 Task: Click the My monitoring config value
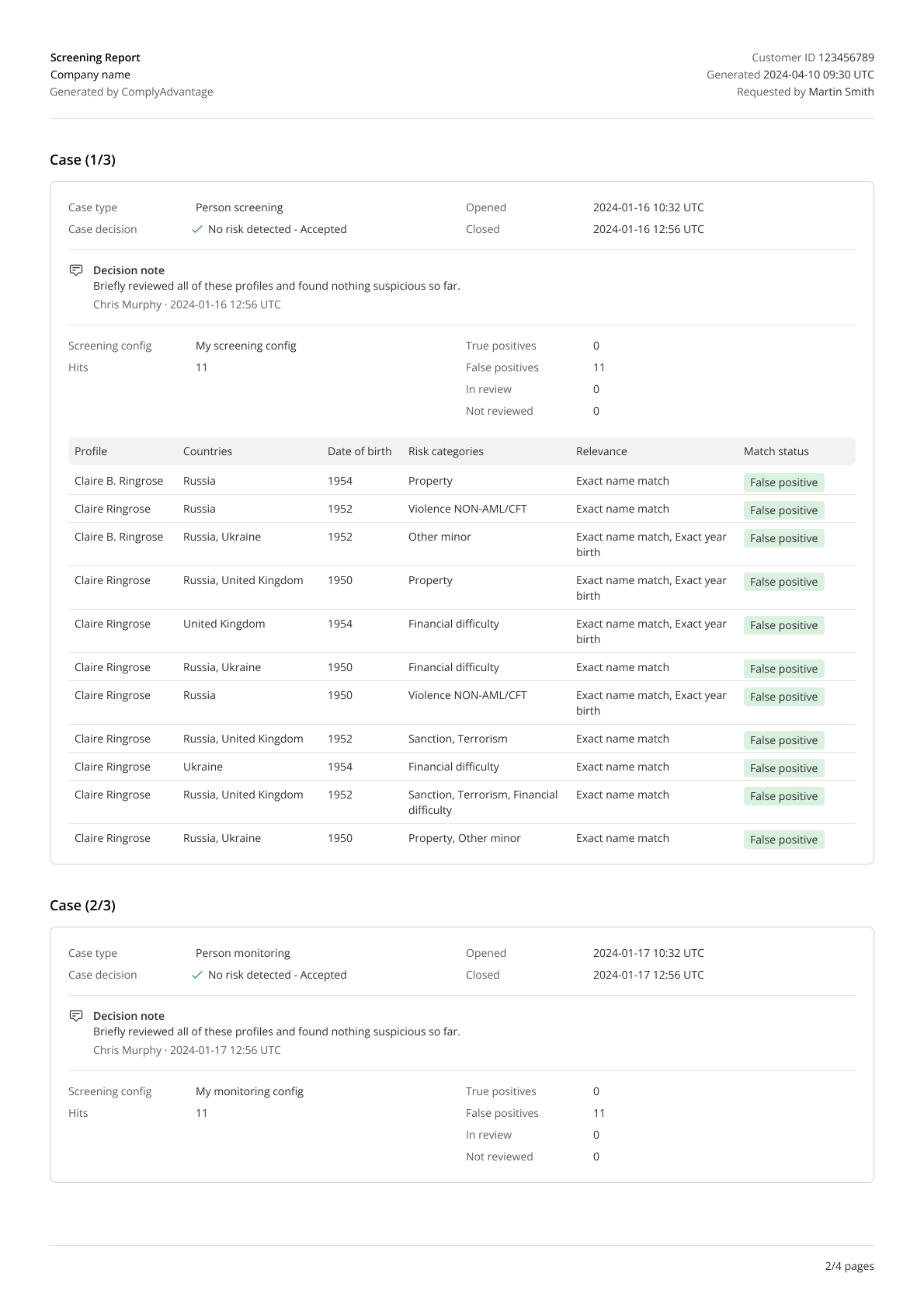point(249,1091)
